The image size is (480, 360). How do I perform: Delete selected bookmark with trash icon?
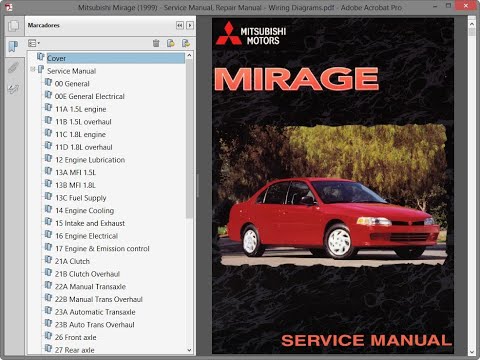pos(156,43)
